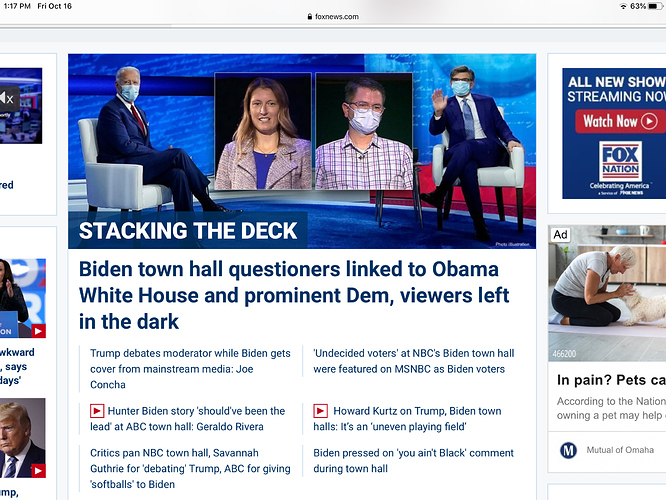Read 'Undecided voters' at NBC's town hall story
This screenshot has width=666, height=500.
pos(414,361)
